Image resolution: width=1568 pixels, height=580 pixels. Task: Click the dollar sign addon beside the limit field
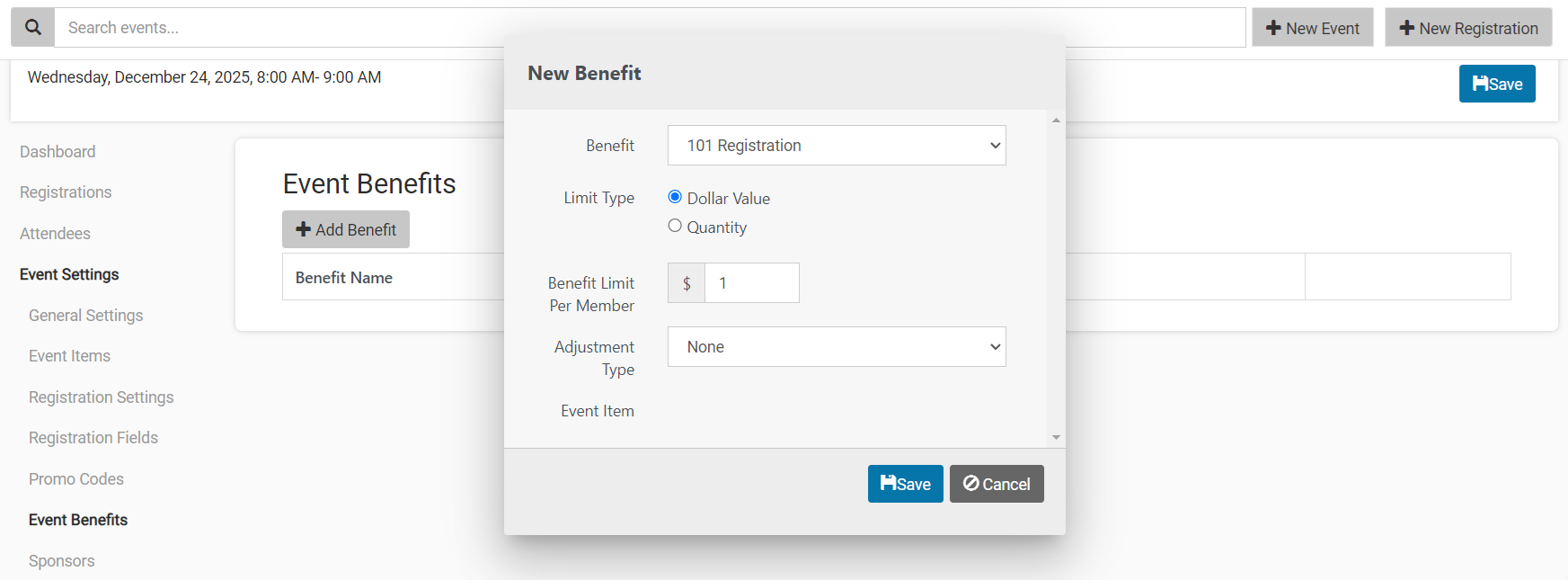[x=687, y=283]
